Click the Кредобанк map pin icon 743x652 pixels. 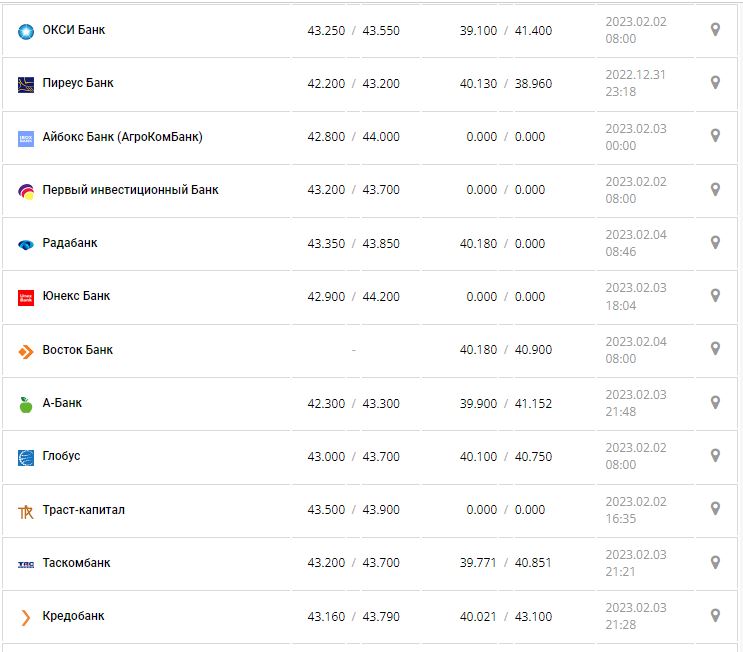715,616
